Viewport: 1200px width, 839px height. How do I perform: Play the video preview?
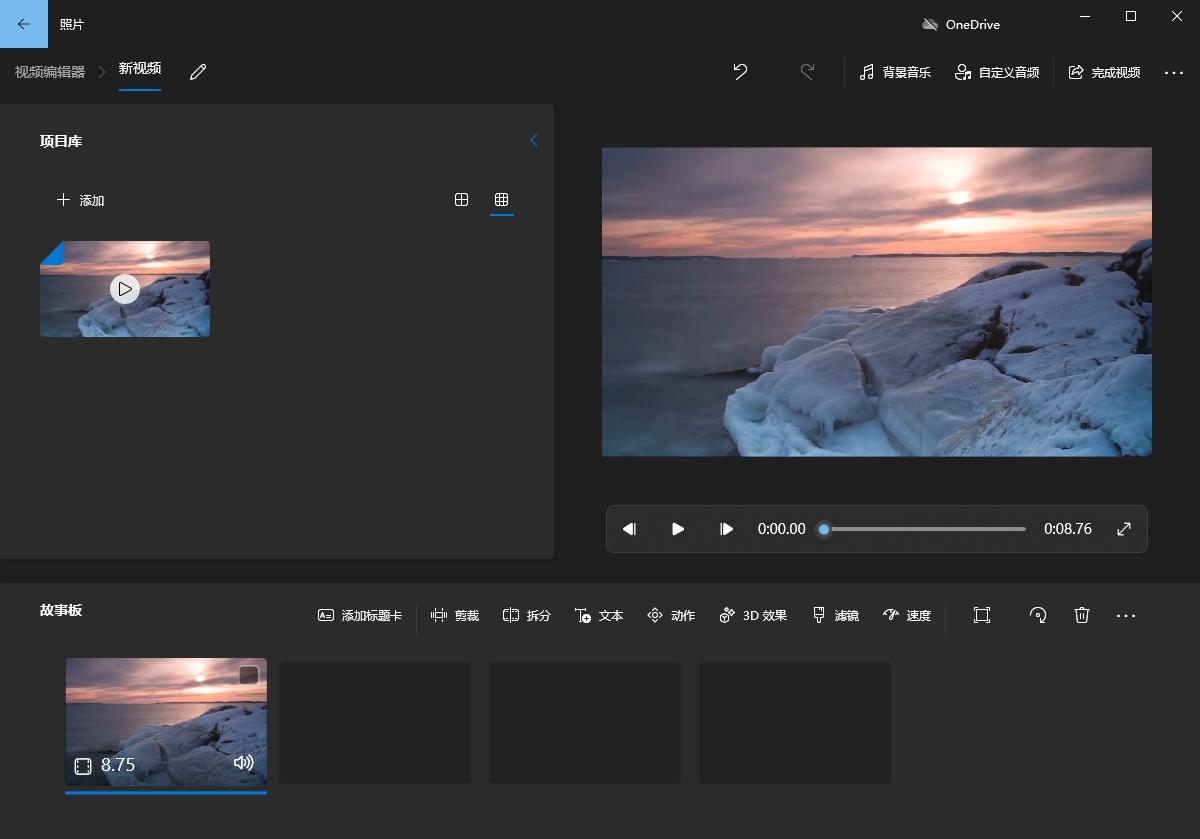(x=678, y=529)
